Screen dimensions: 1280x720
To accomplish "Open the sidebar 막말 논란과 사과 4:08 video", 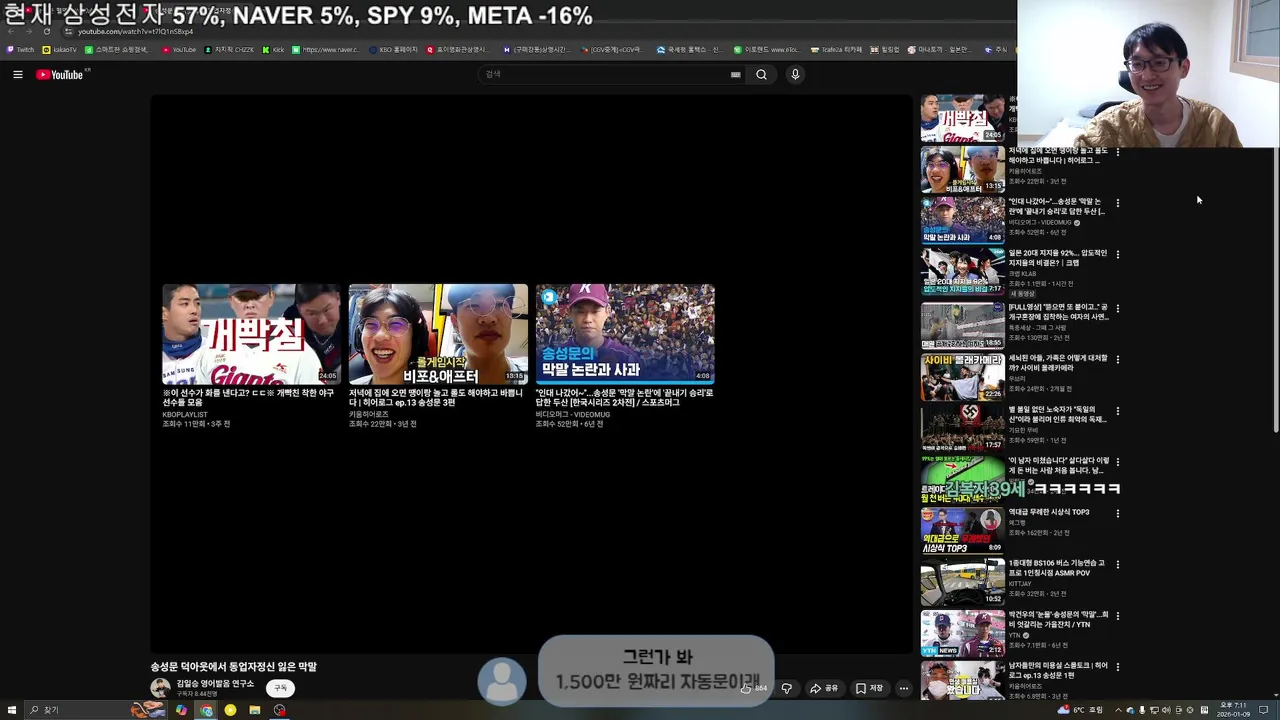I will point(962,221).
